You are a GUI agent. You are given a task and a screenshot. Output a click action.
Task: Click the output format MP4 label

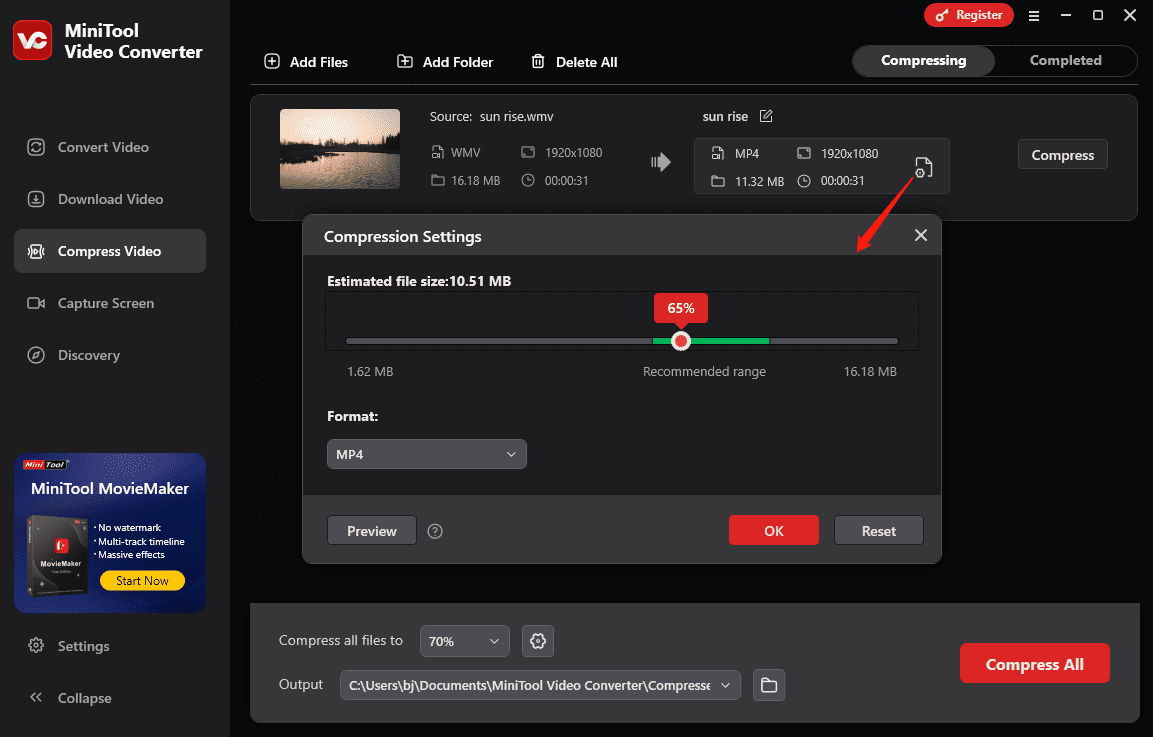pos(747,153)
